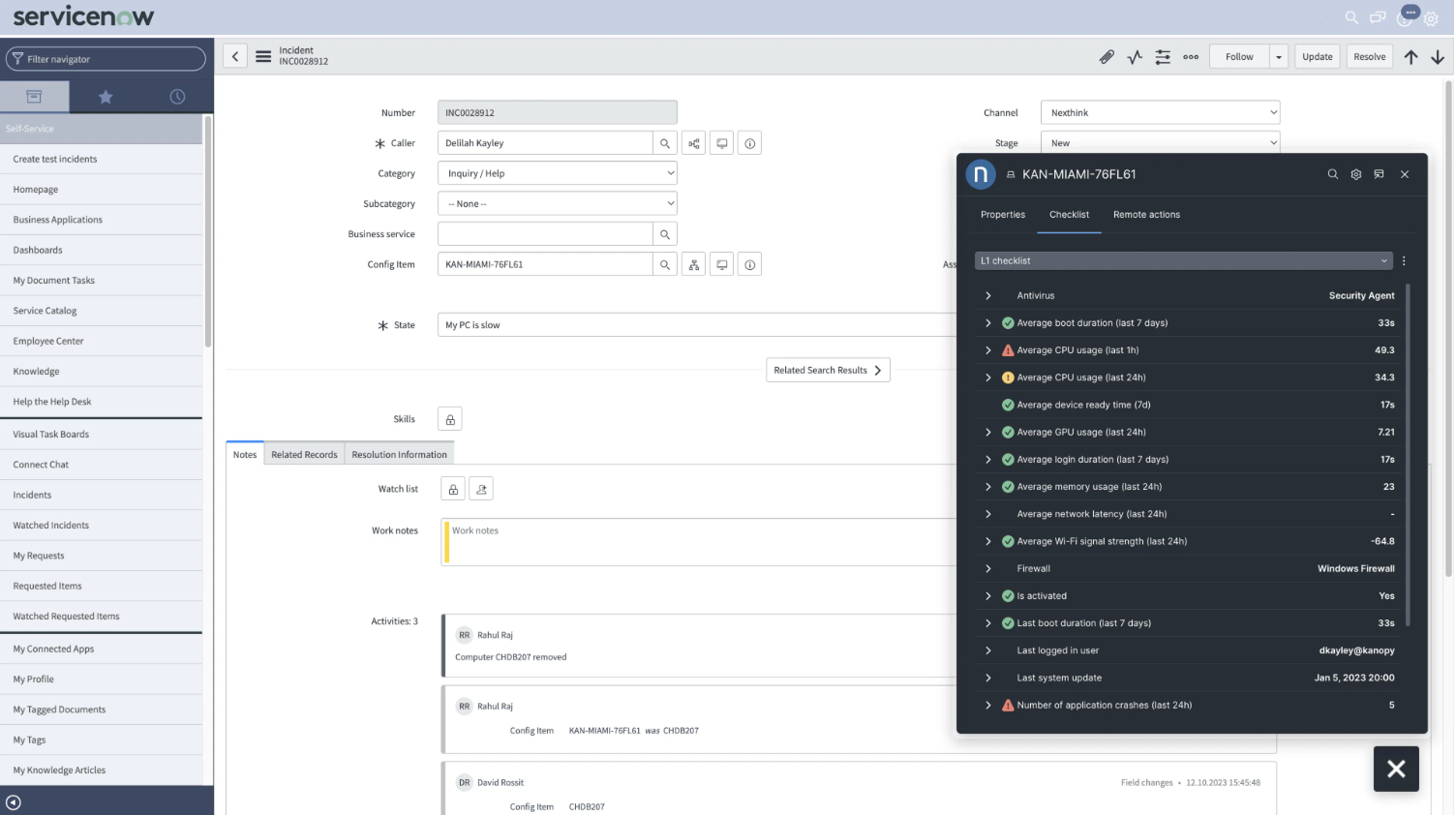This screenshot has height=815, width=1456.
Task: Expand the Average CPU usage (last 1h) row
Action: coord(987,350)
